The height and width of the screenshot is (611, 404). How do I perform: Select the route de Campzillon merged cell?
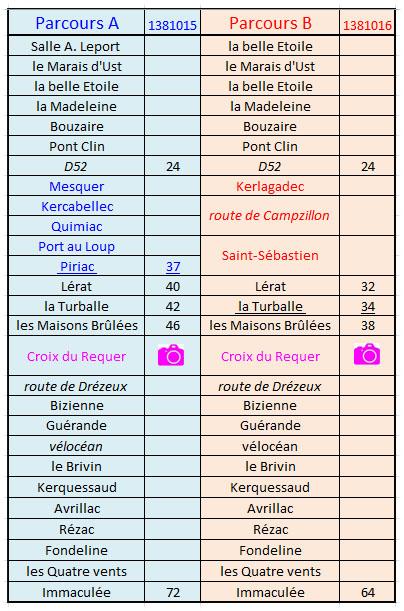coord(270,215)
